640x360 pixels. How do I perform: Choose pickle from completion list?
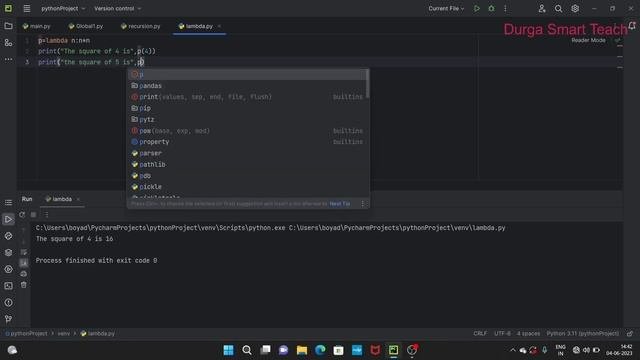[x=247, y=187]
